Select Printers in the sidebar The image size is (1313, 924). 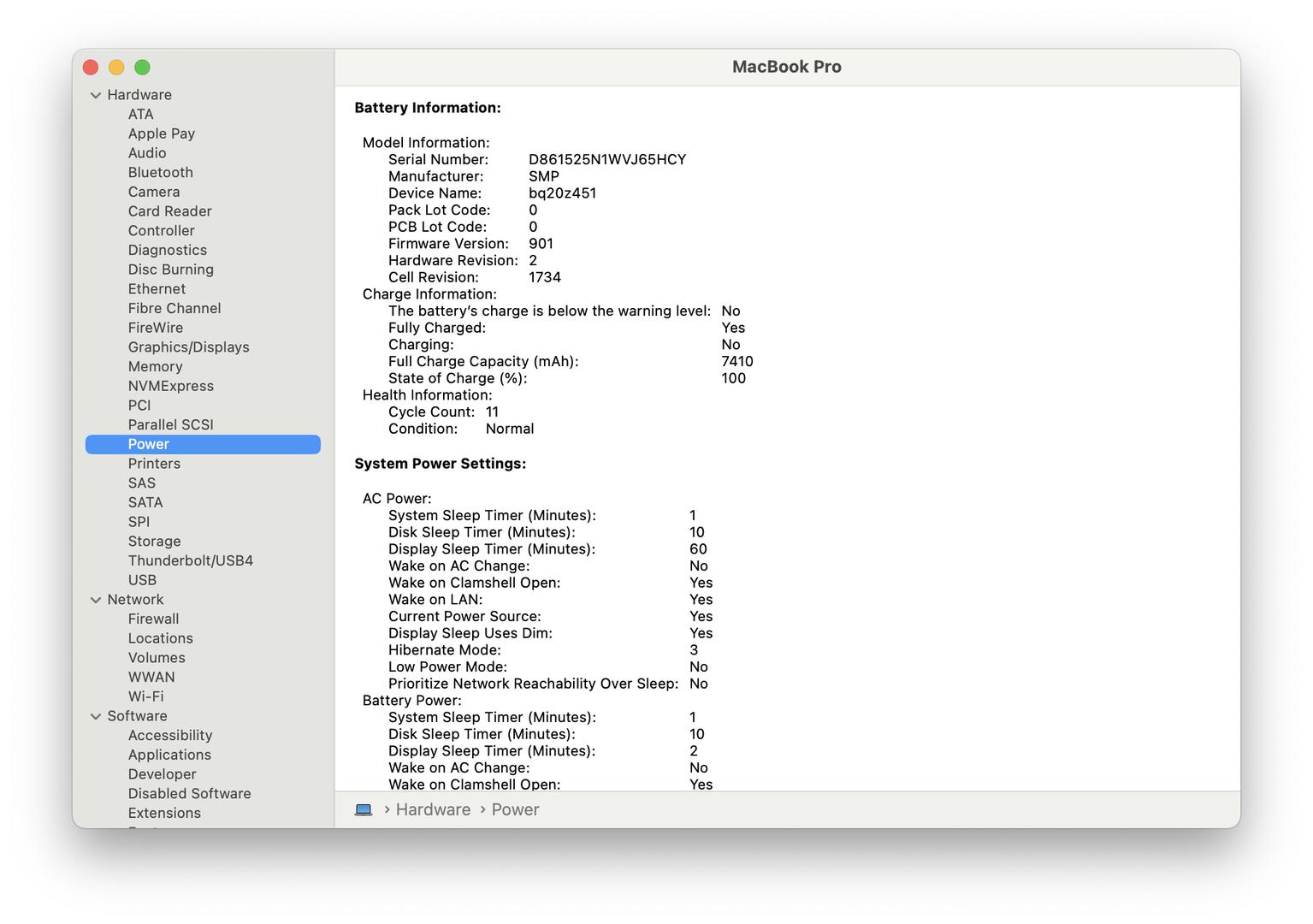[154, 463]
